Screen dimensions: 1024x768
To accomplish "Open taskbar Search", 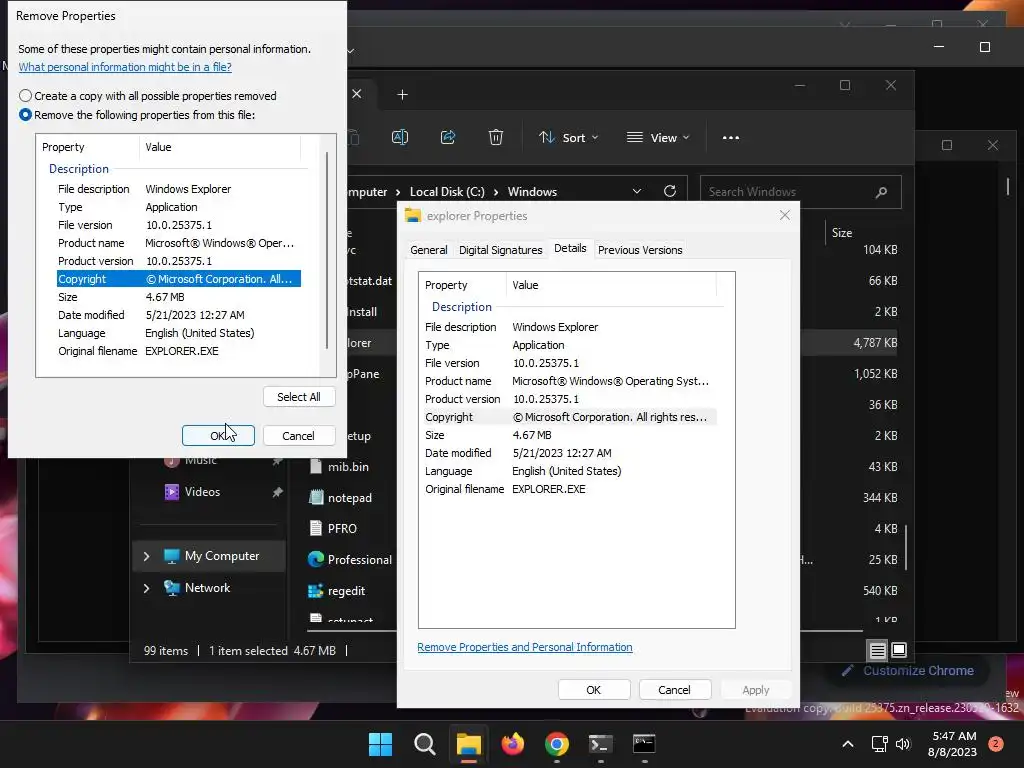I will [x=424, y=744].
